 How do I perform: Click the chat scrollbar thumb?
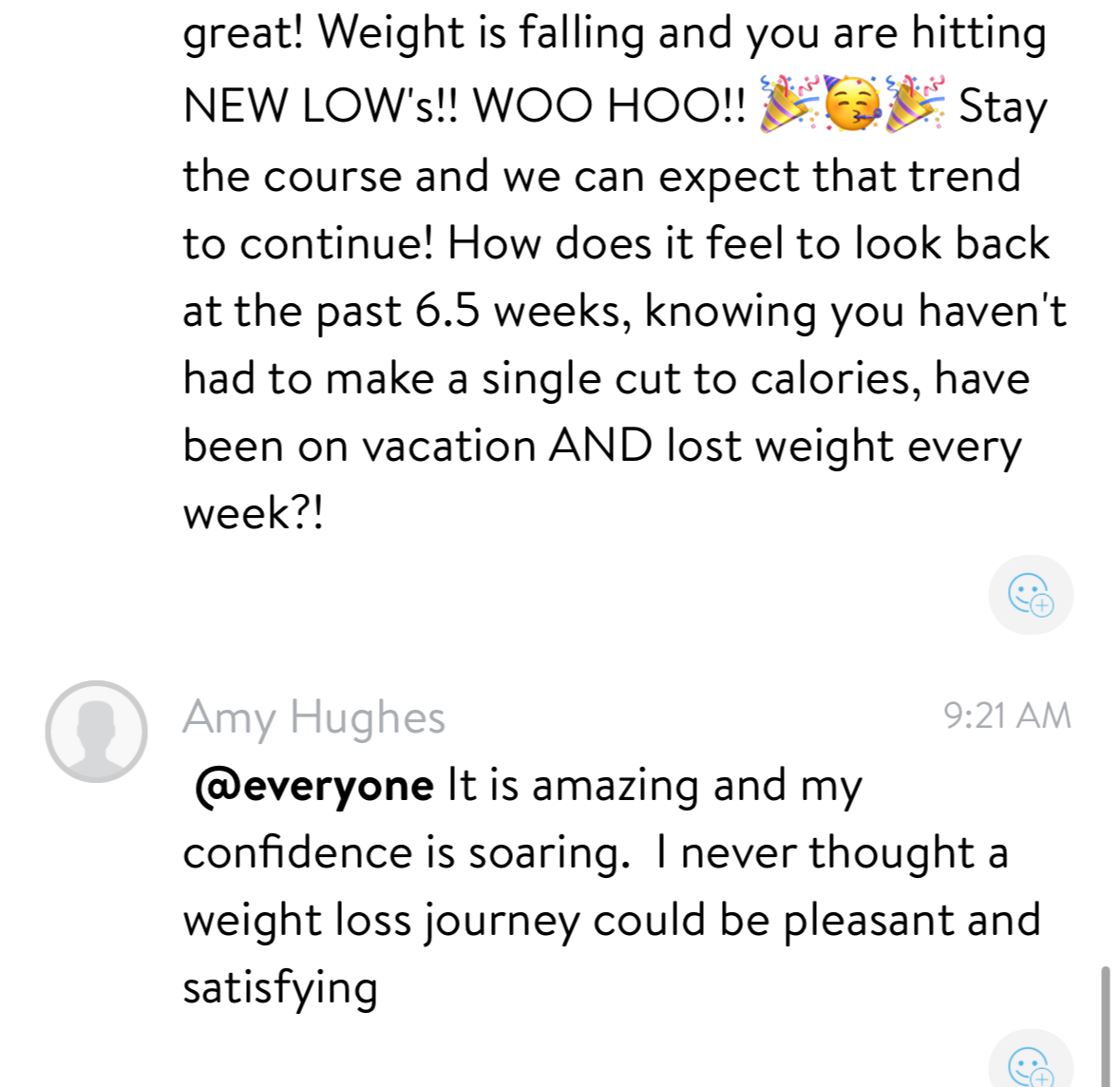[1105, 1026]
